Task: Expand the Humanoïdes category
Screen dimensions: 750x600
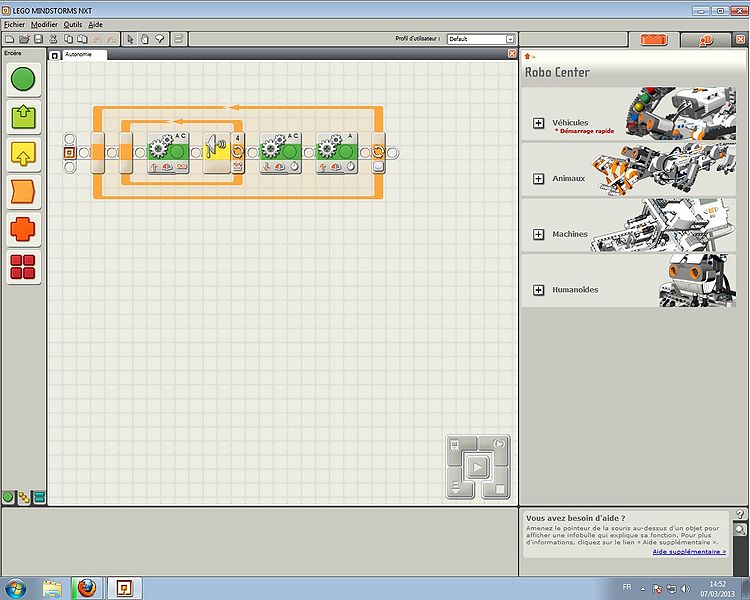Action: tap(539, 290)
